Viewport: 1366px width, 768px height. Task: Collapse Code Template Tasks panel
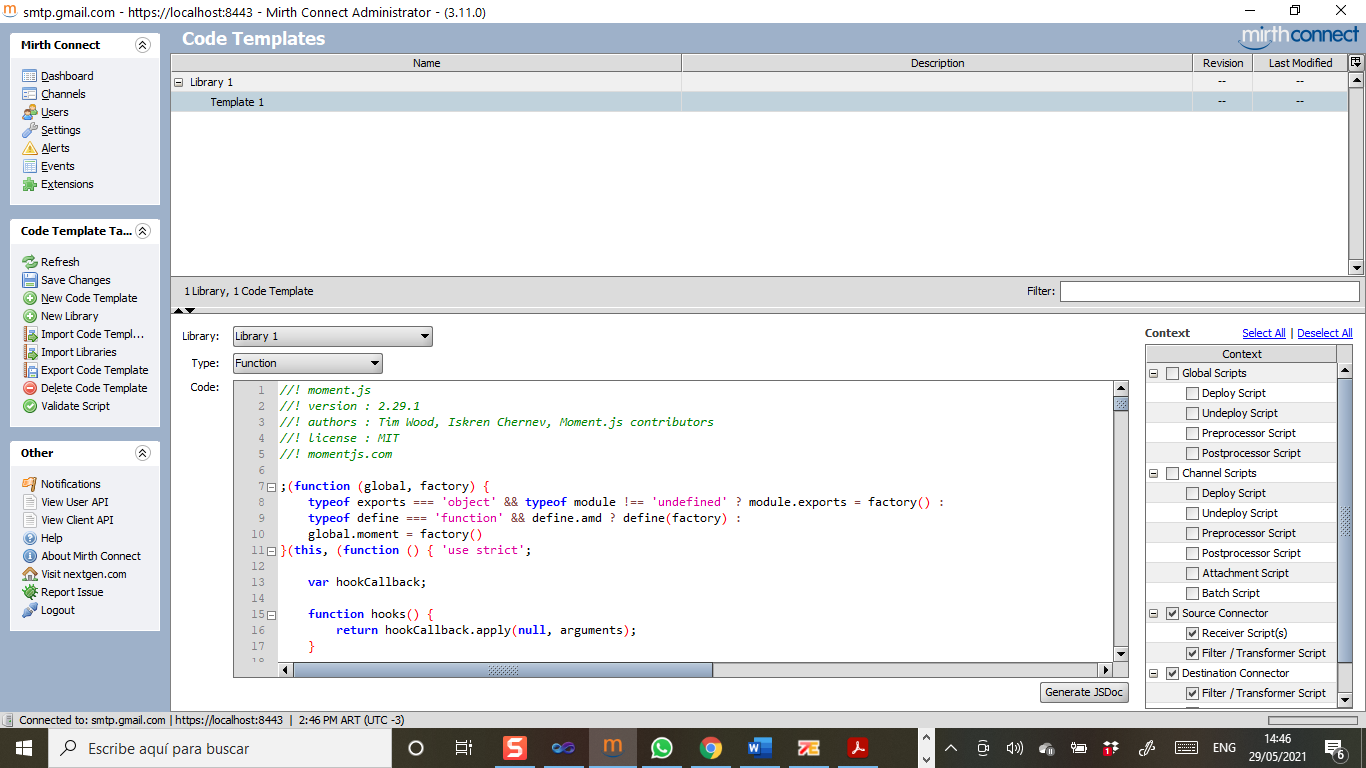(x=142, y=231)
